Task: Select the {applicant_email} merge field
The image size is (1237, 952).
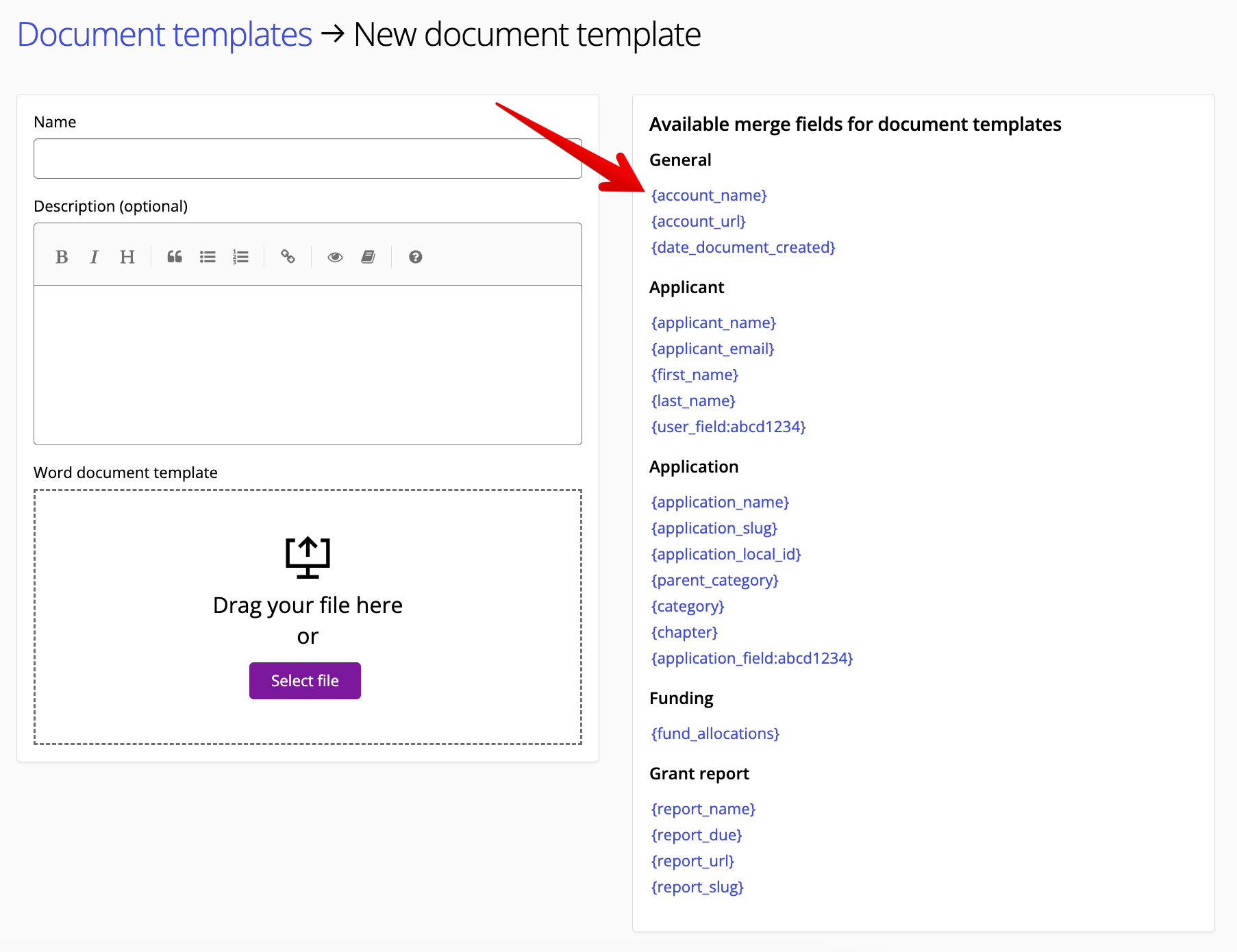Action: click(712, 349)
